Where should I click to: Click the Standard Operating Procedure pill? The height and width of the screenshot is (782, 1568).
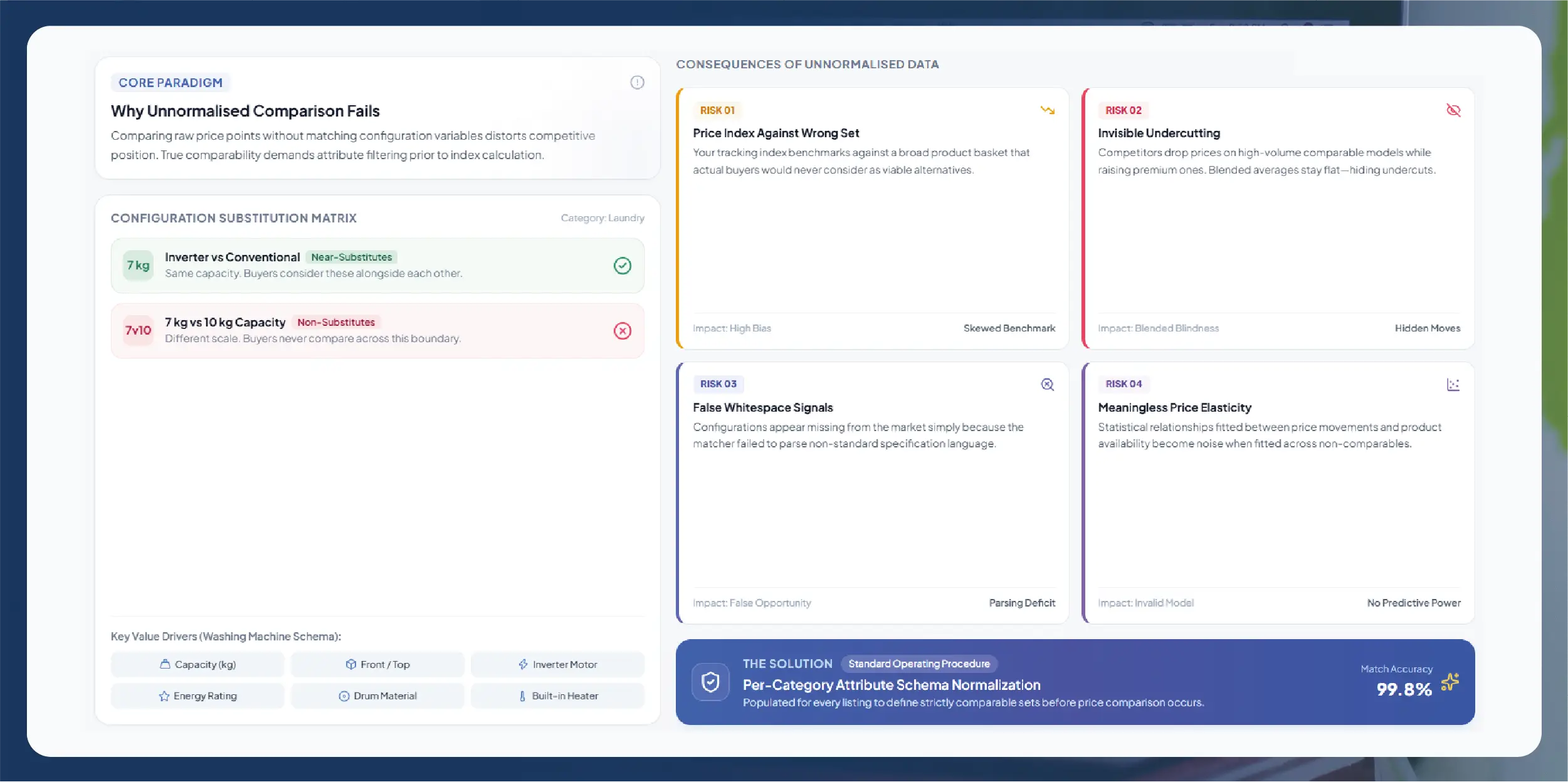[x=919, y=664]
